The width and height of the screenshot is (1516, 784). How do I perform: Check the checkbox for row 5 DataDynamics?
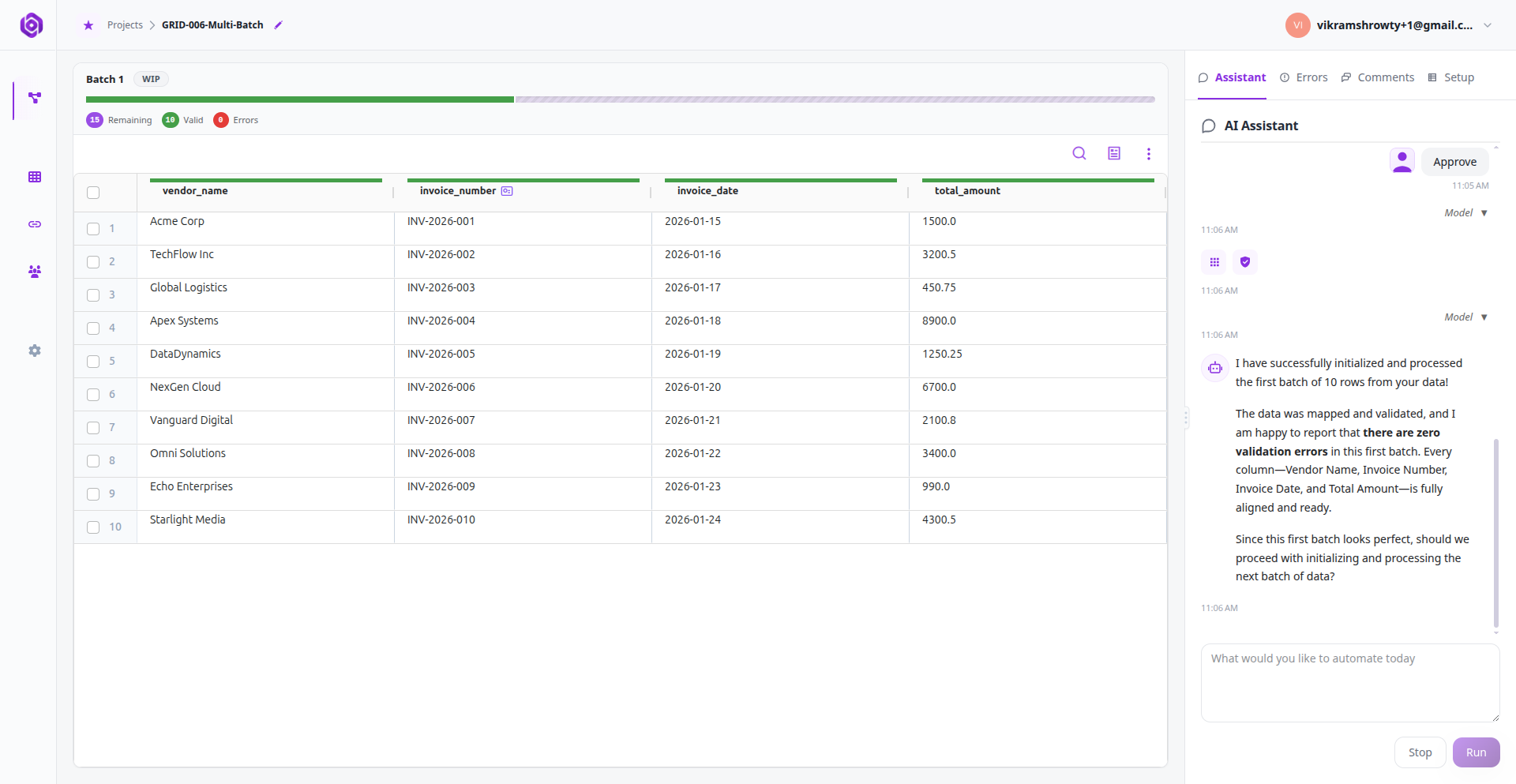pyautogui.click(x=93, y=362)
